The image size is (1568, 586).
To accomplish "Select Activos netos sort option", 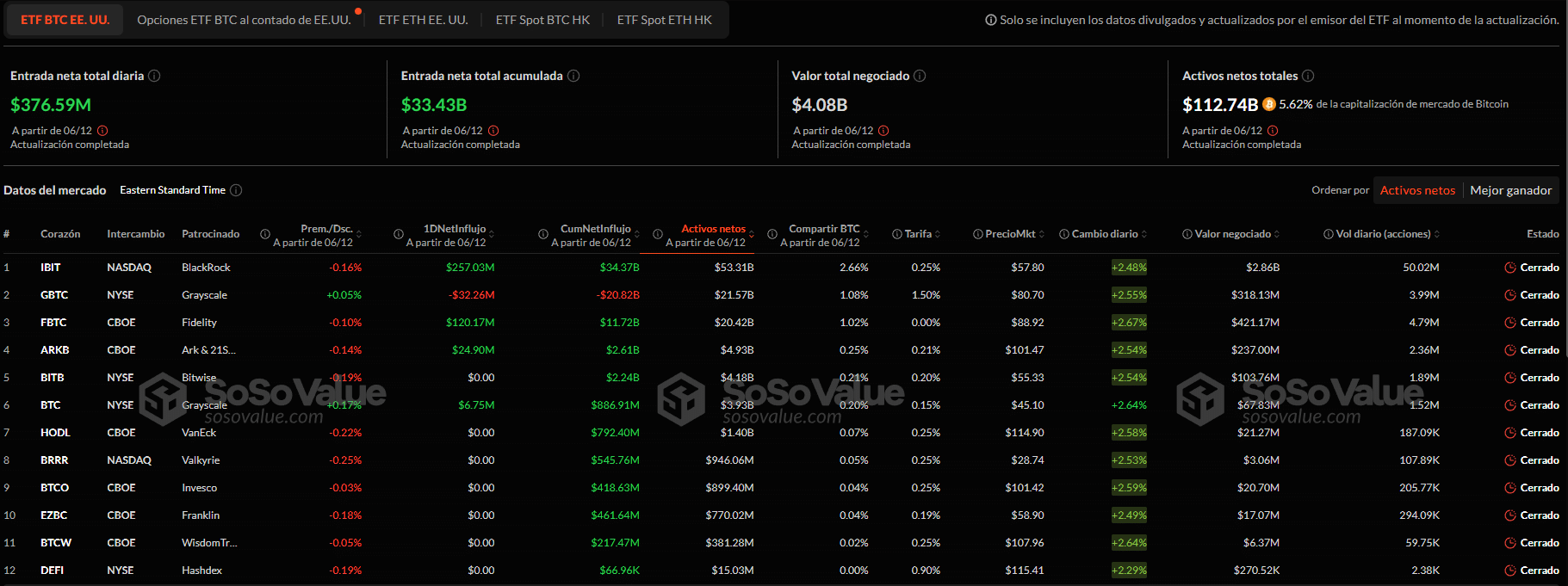I will (x=1417, y=190).
